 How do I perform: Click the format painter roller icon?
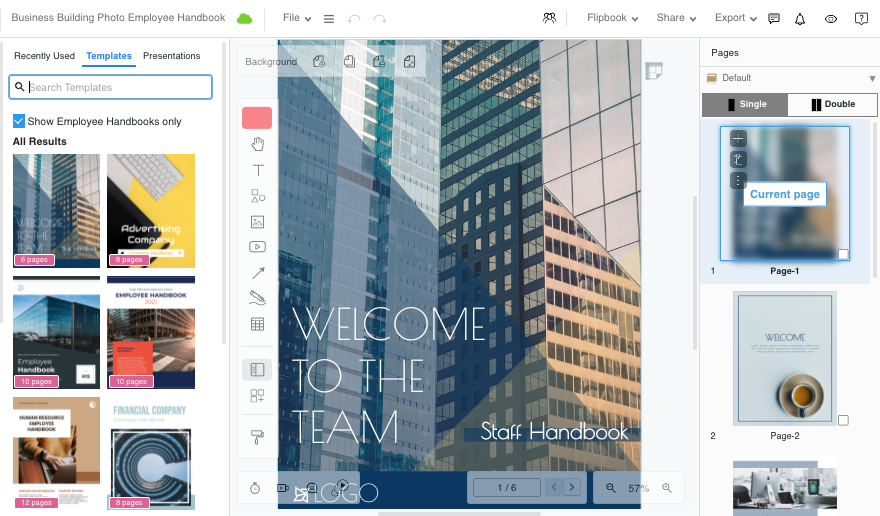point(258,436)
